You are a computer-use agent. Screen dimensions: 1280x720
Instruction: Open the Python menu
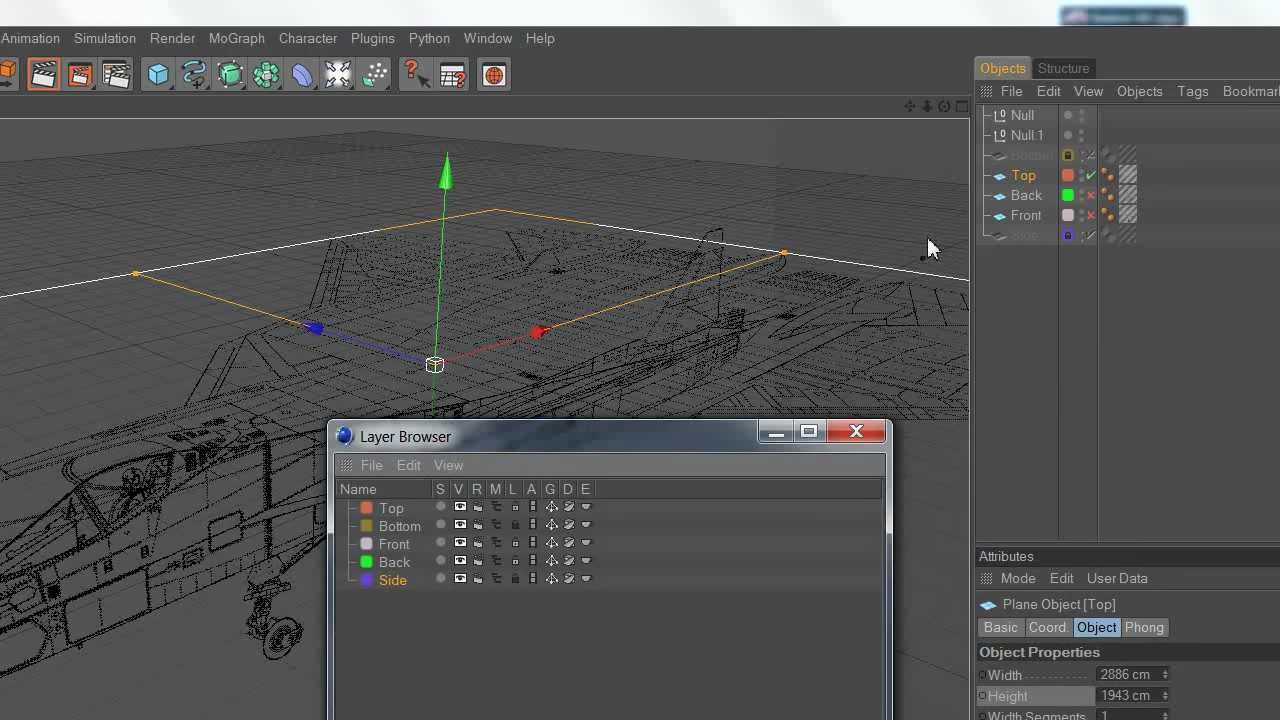point(429,38)
